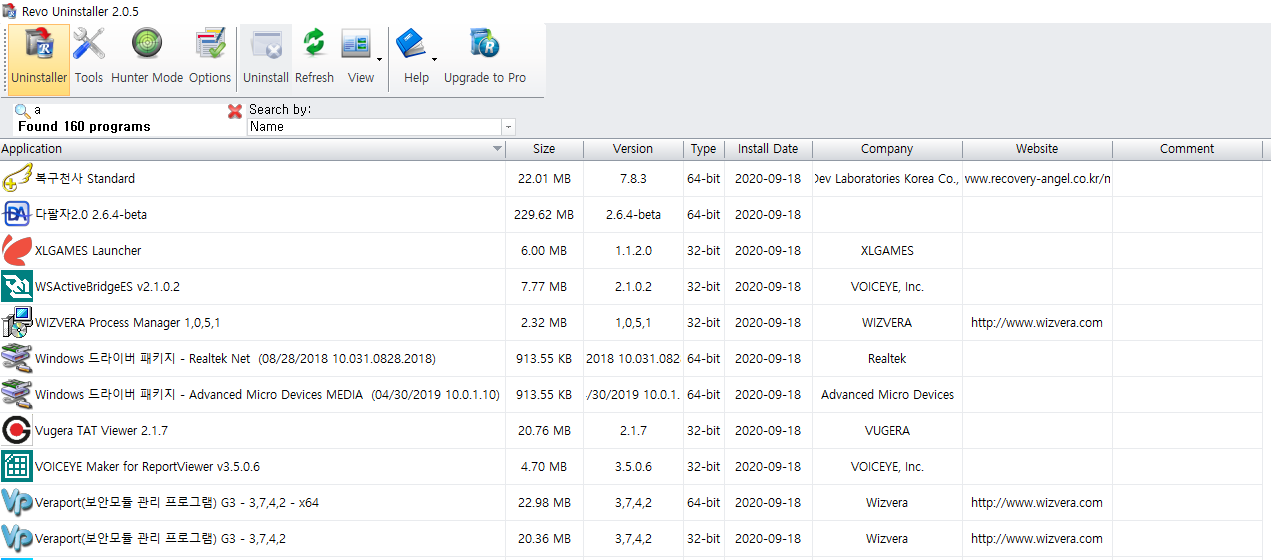Click VOICEYE Maker grid icon
The width and height of the screenshot is (1271, 560).
coord(17,467)
